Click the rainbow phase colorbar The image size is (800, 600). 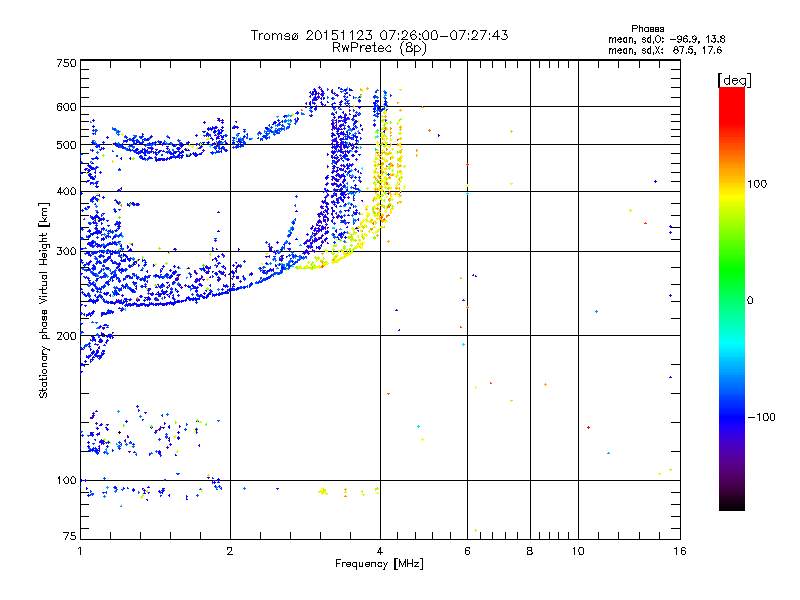[x=732, y=299]
